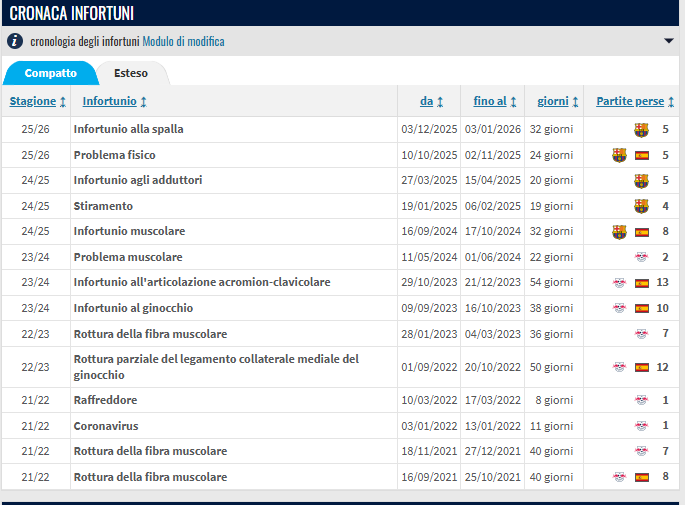
Task: Select the Infortunio muscolare text
Action: (x=129, y=231)
